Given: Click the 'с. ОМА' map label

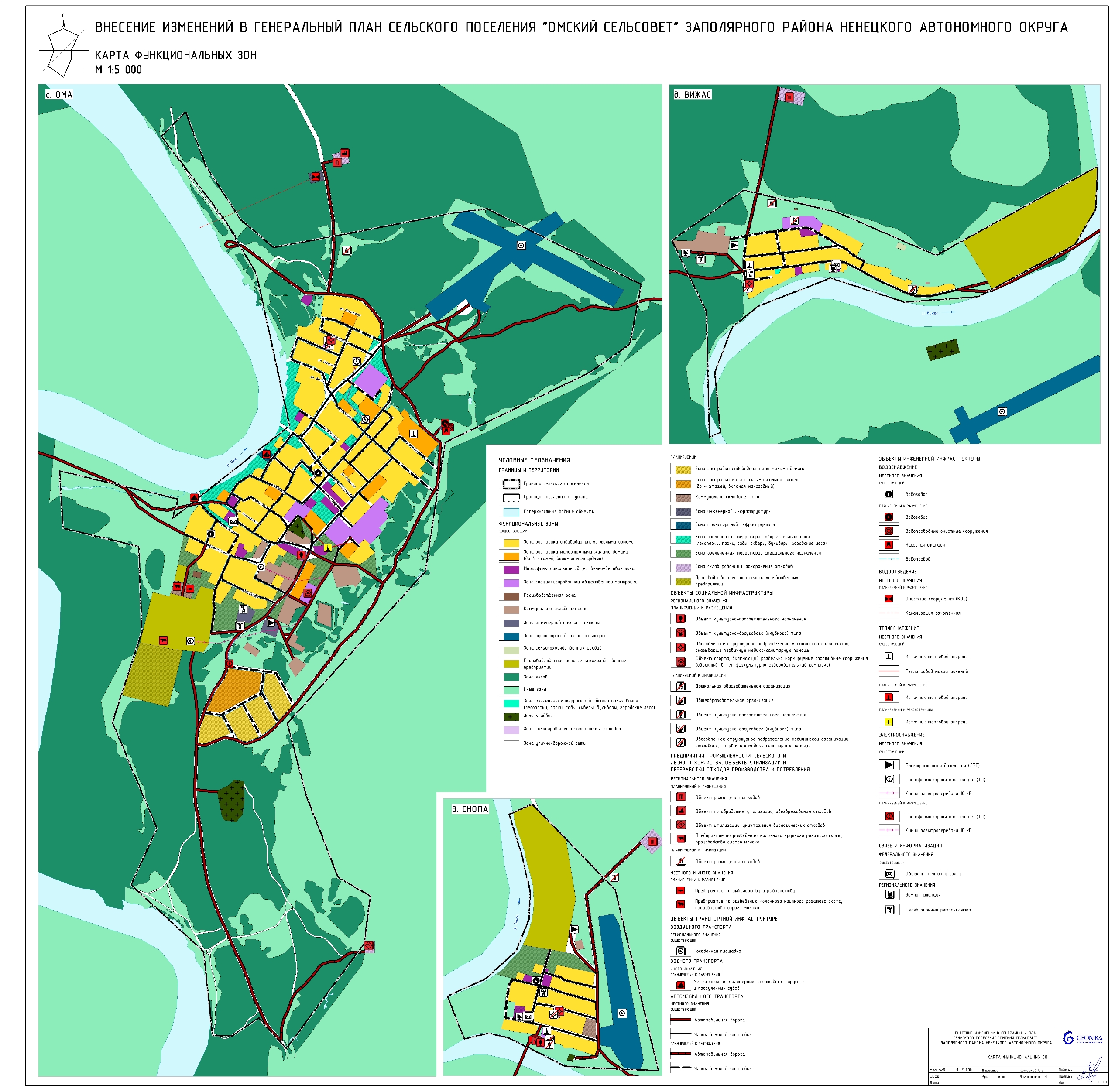Looking at the screenshot, I should pyautogui.click(x=59, y=95).
